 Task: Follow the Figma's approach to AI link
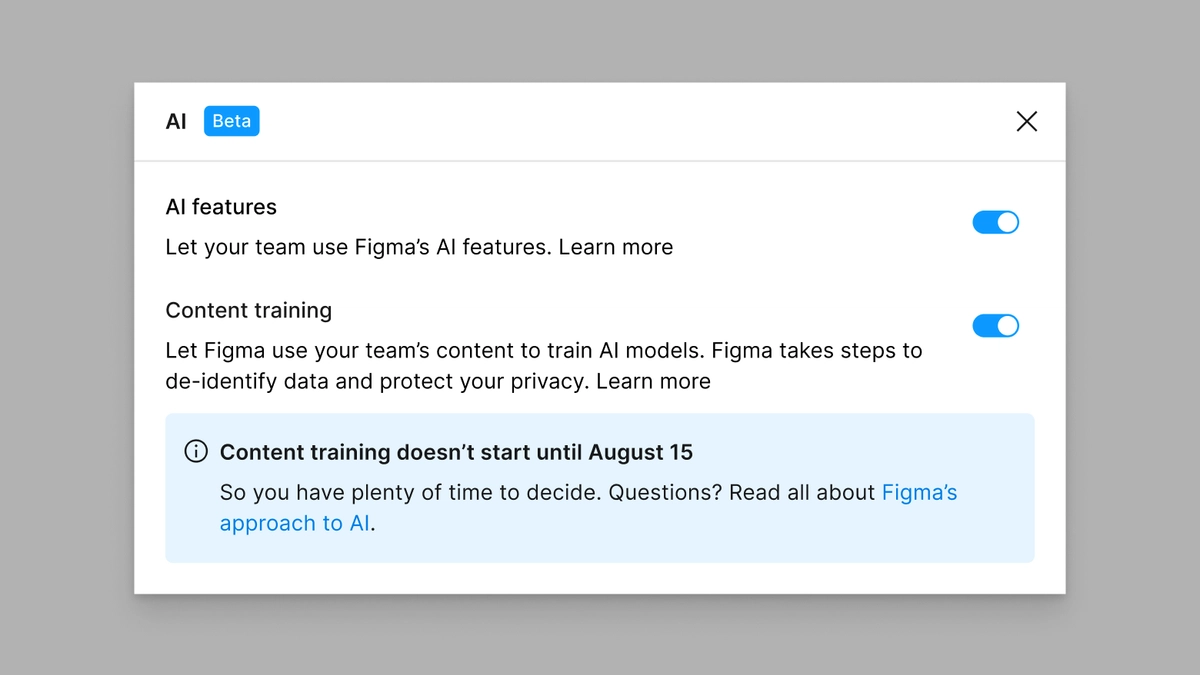(x=919, y=492)
